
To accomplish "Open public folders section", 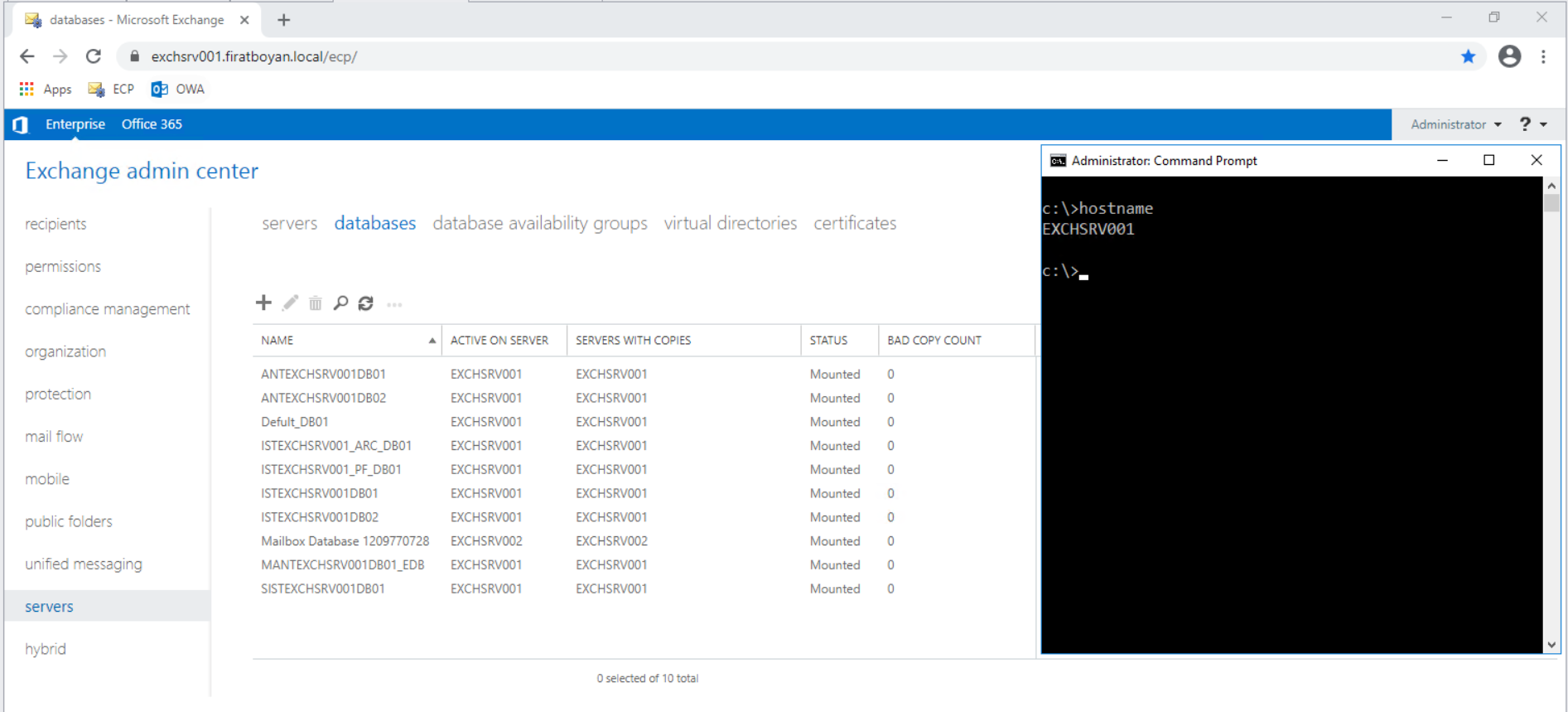I will point(69,521).
